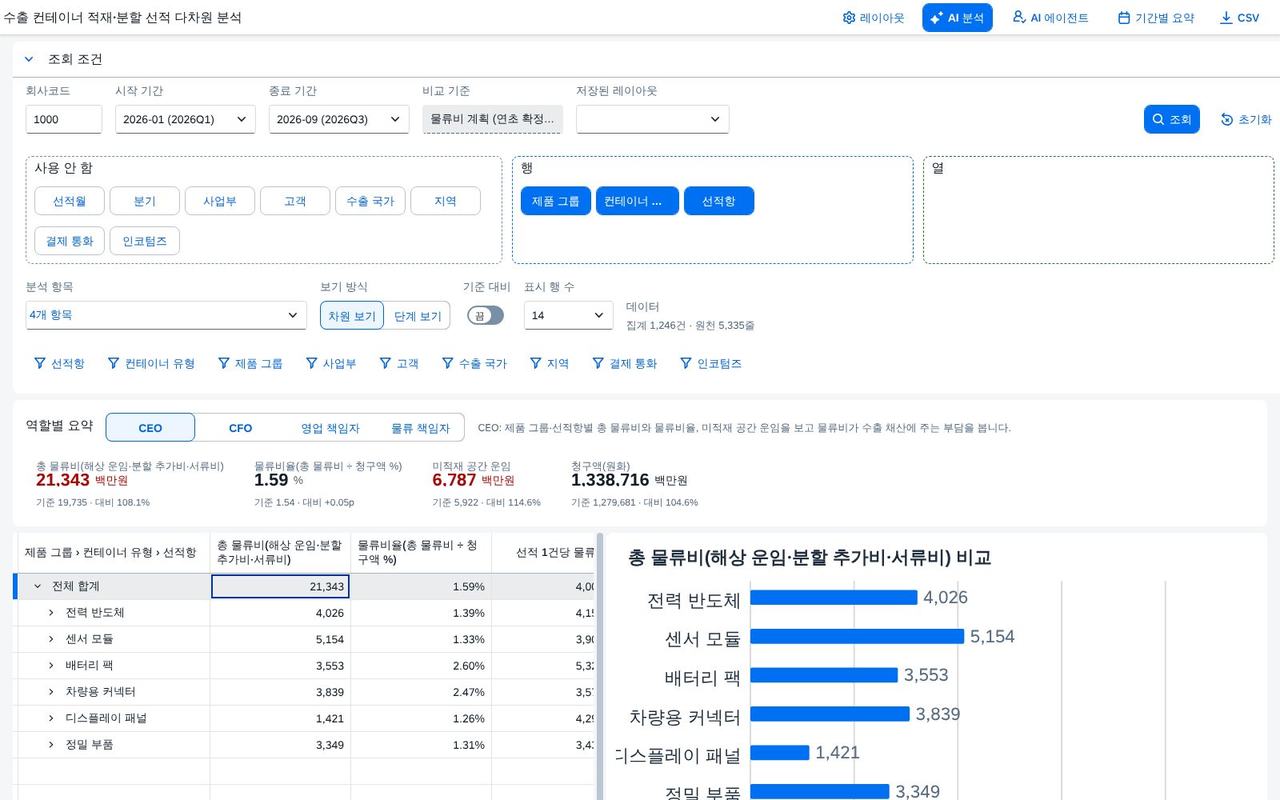Image resolution: width=1280 pixels, height=800 pixels.
Task: Open the 제품 그룹 filter
Action: click(250, 363)
